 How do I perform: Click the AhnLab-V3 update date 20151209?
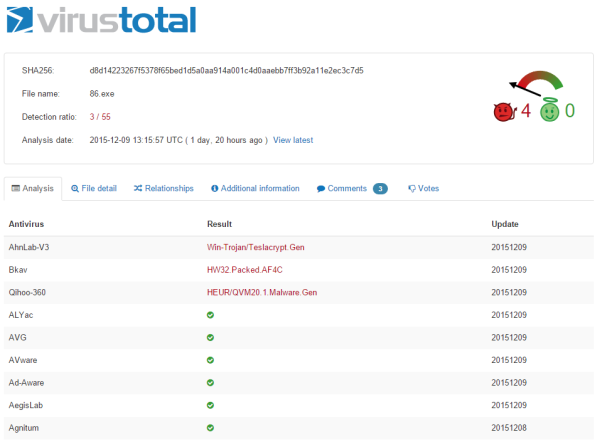[509, 247]
